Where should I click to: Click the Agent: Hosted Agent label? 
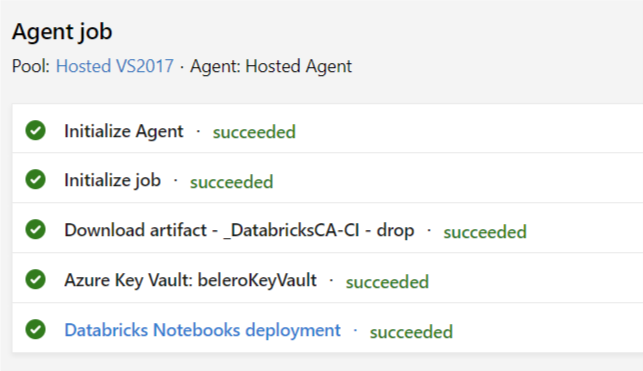coord(271,66)
